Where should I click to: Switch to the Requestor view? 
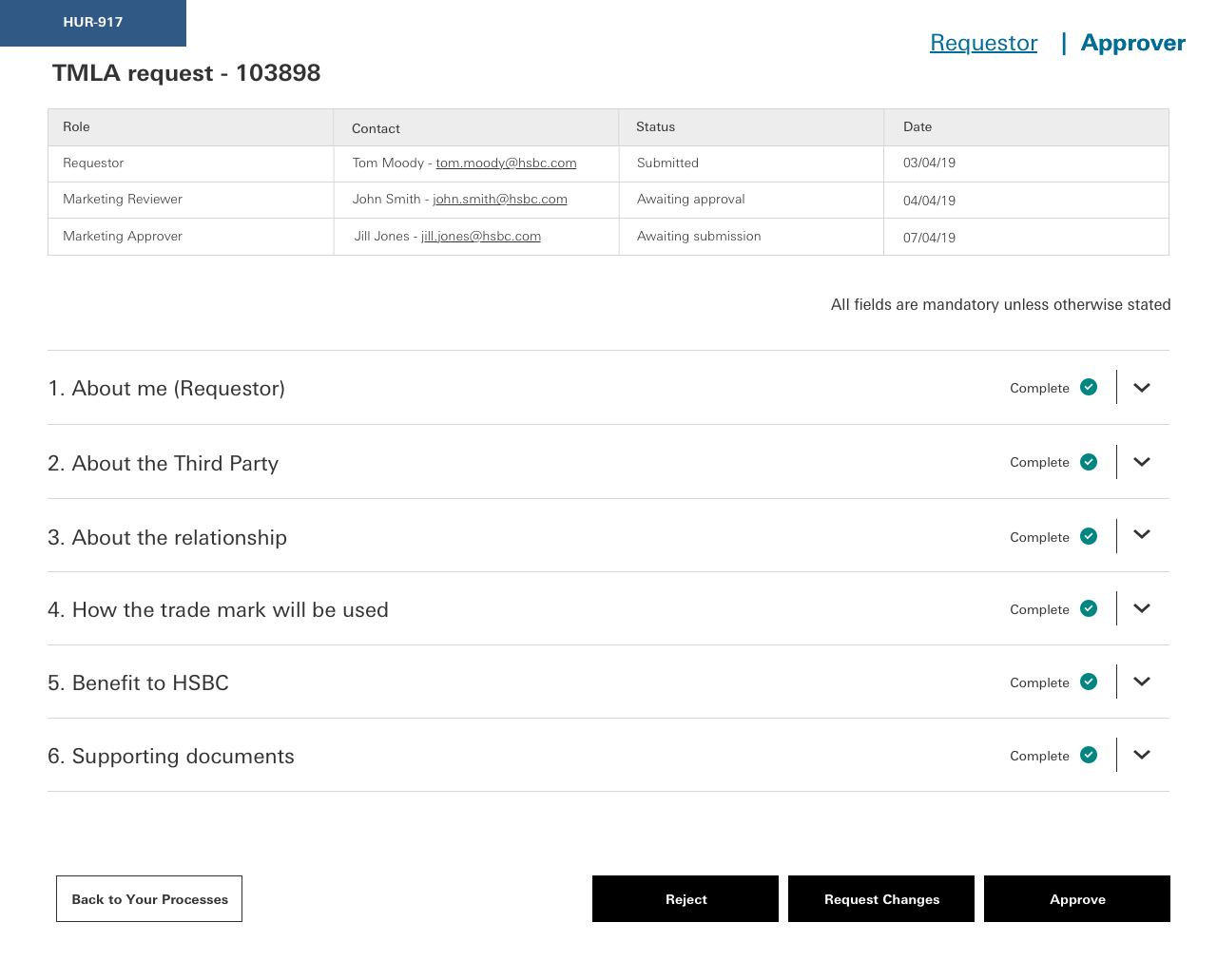pos(983,43)
